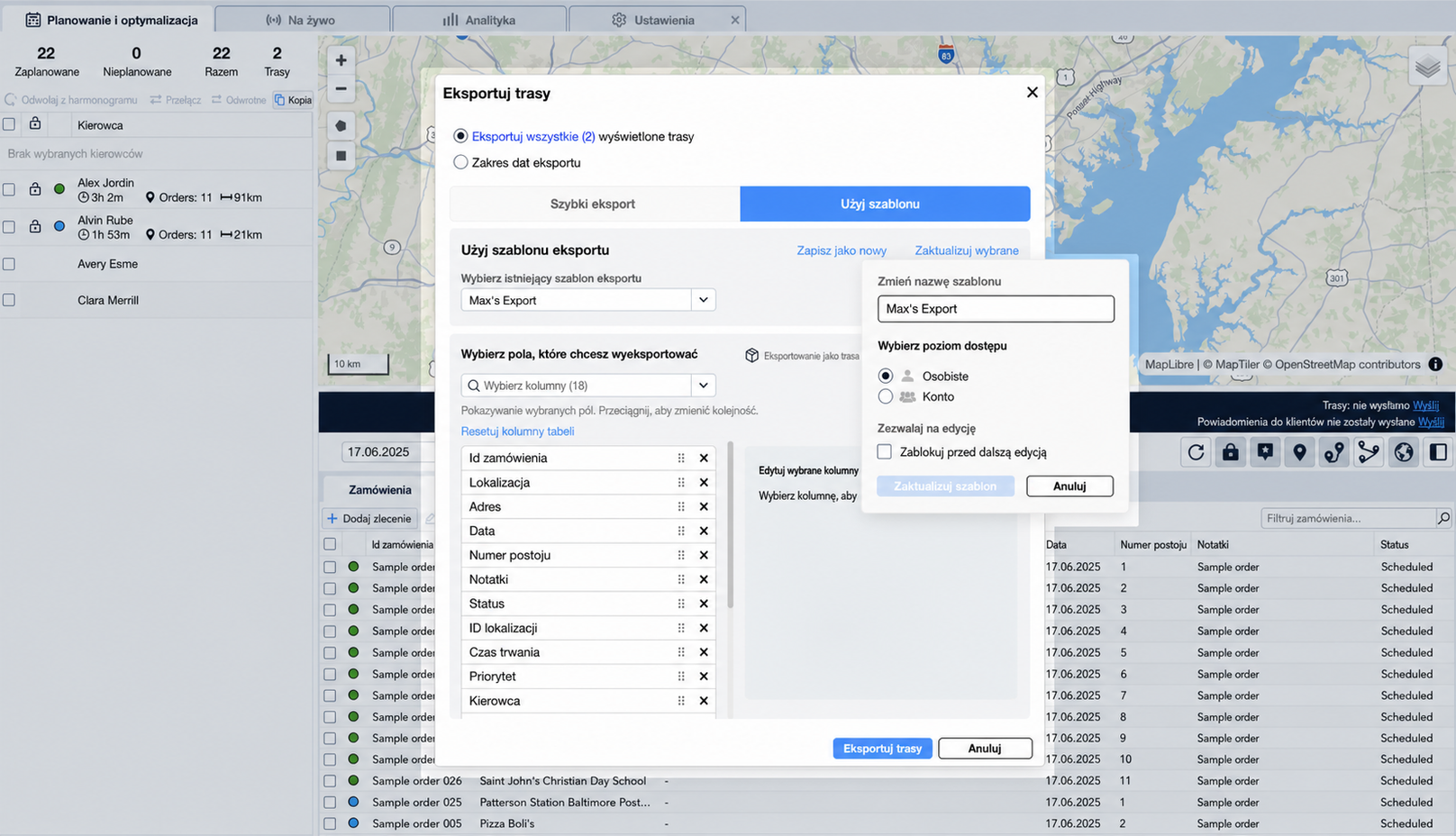Click Anuluj in rename template popup
This screenshot has width=1456, height=836.
(x=1069, y=486)
